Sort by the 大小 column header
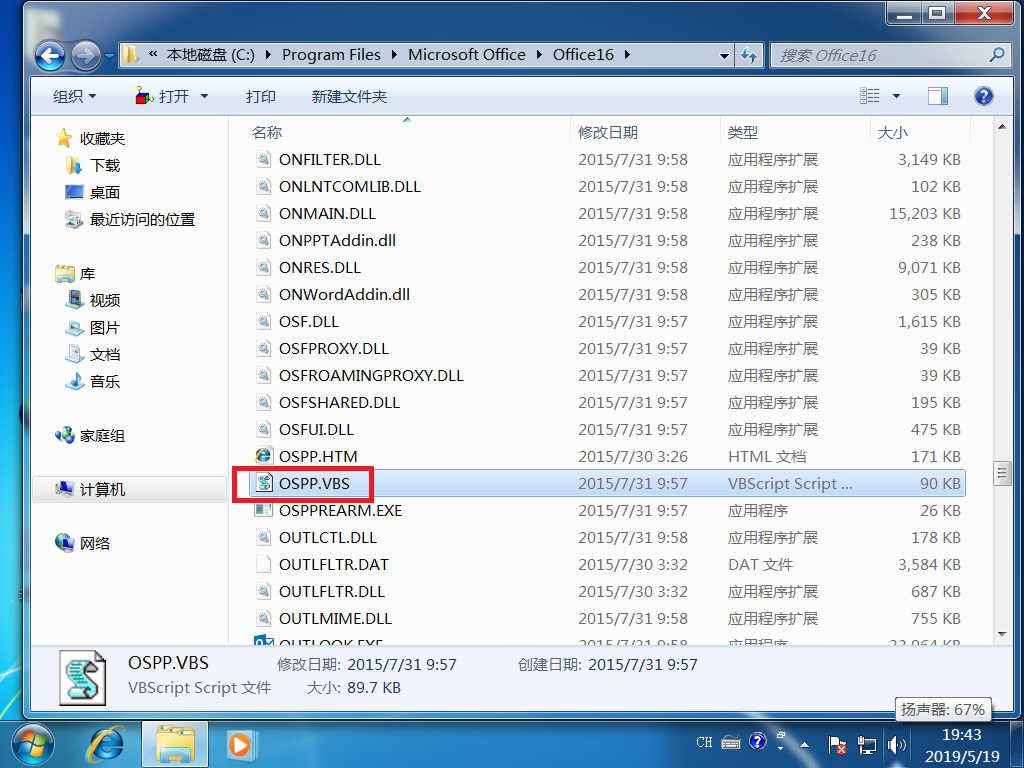This screenshot has height=768, width=1024. click(893, 133)
